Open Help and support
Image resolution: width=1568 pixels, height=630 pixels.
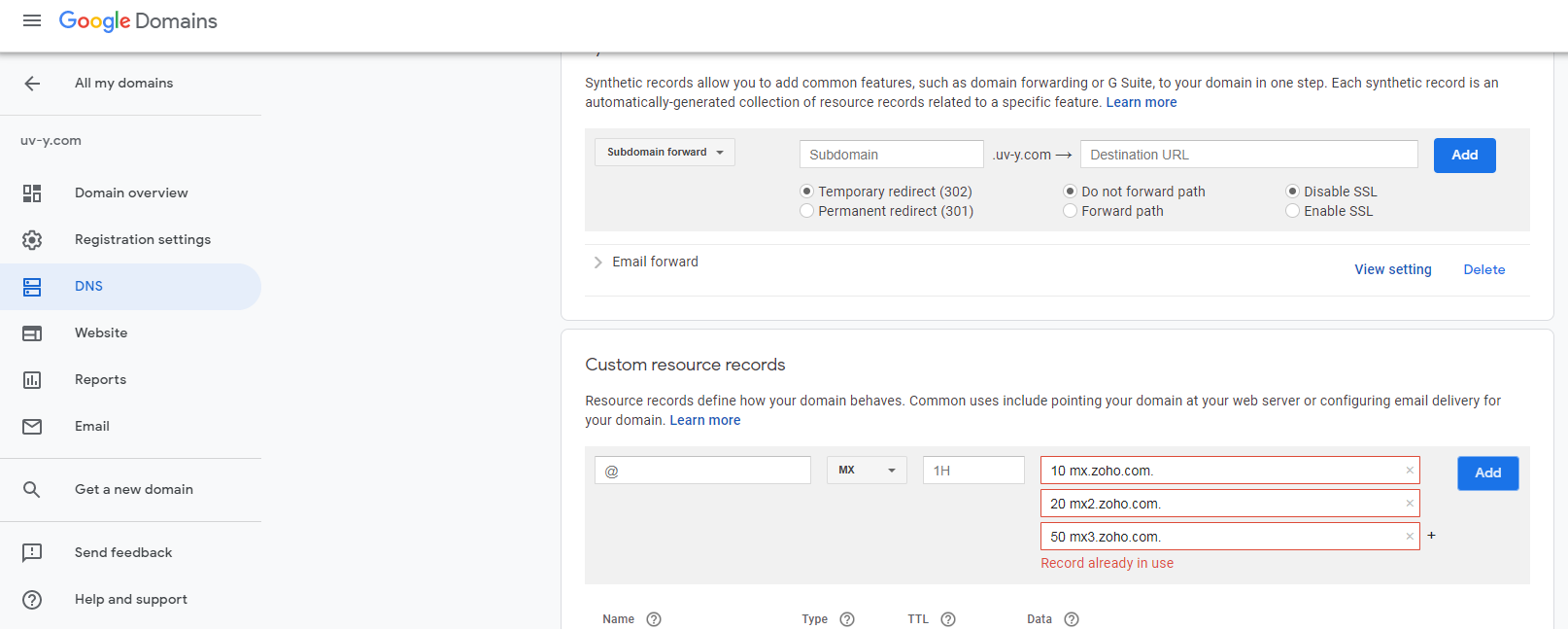click(x=131, y=600)
